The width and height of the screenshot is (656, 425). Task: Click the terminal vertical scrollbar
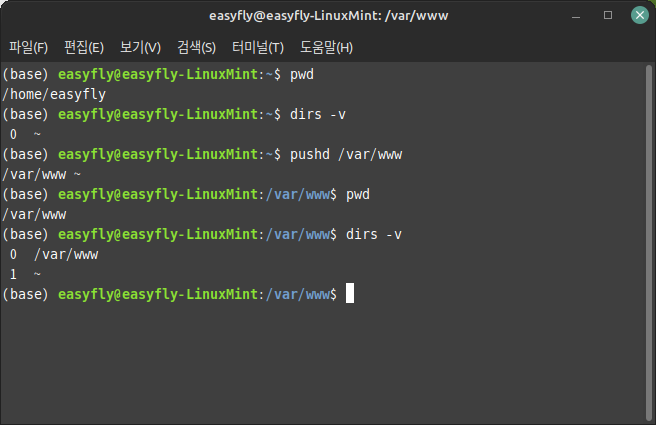[x=649, y=243]
